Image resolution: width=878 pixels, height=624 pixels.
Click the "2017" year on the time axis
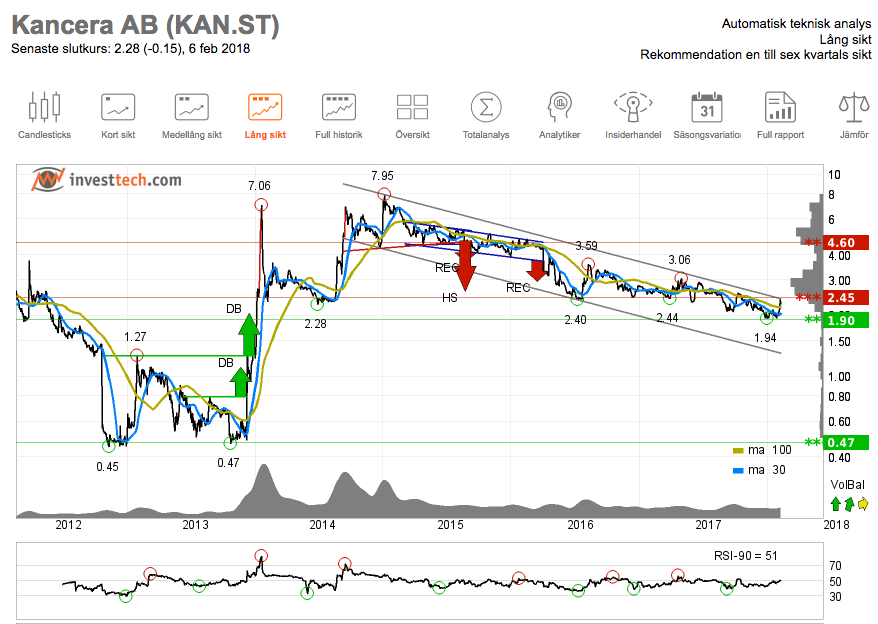coord(708,525)
